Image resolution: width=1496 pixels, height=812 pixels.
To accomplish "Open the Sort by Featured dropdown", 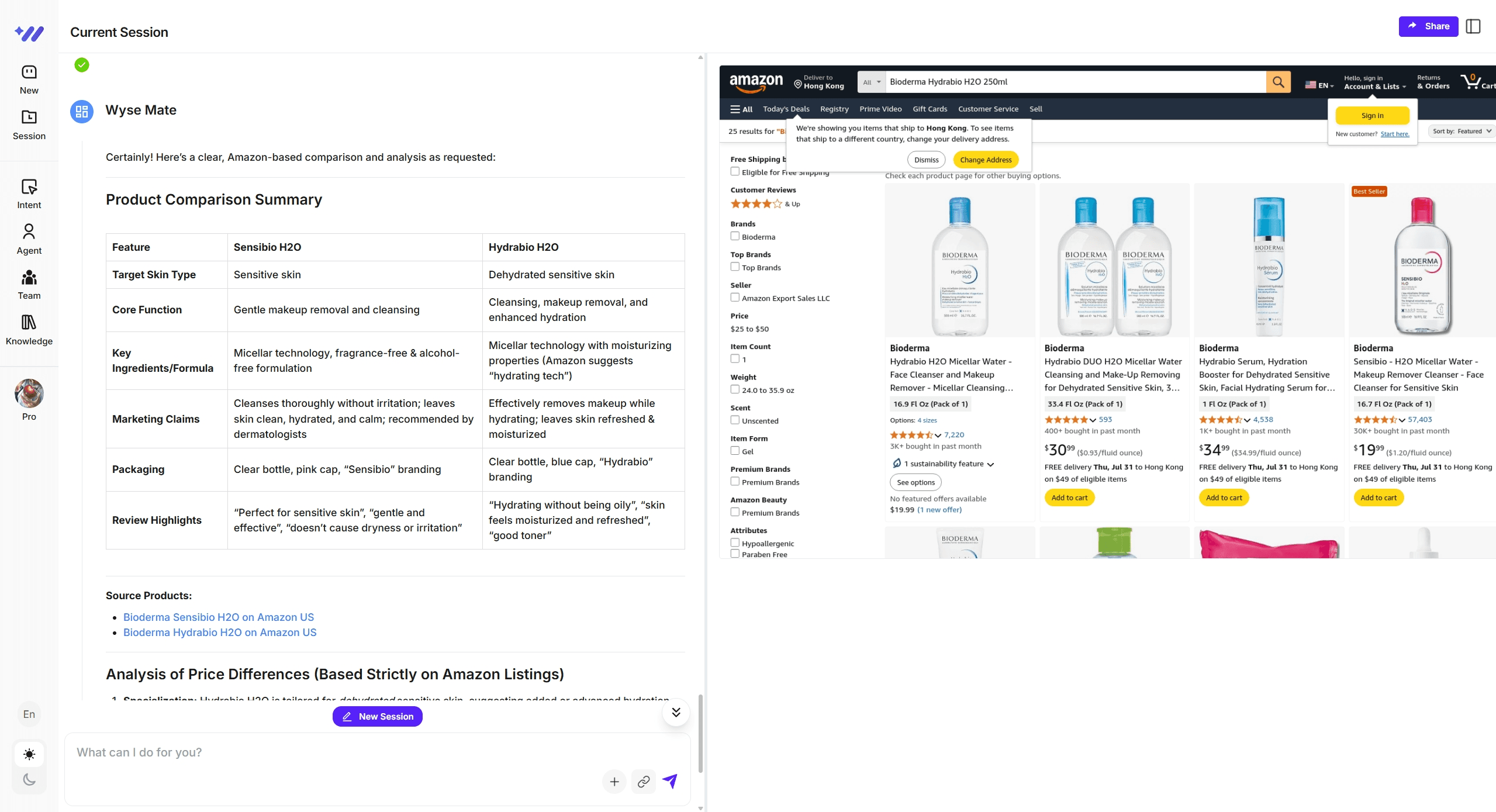I will [x=1462, y=131].
